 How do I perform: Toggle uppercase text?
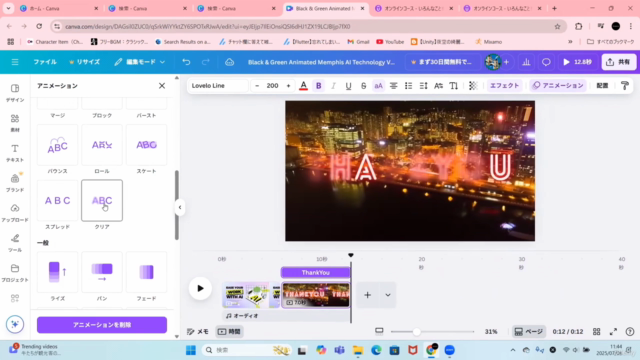[x=378, y=86]
